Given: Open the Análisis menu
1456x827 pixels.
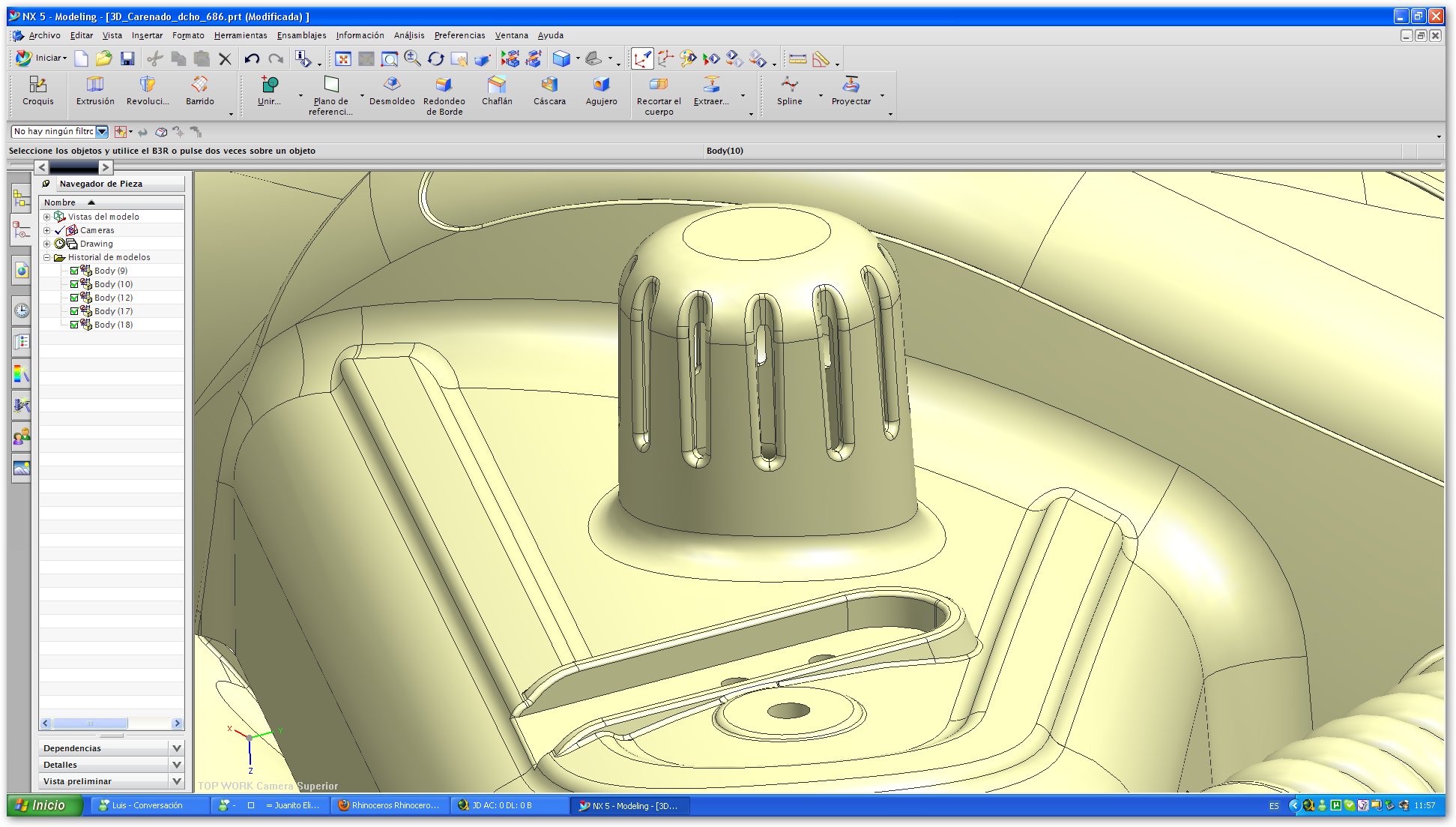Looking at the screenshot, I should 408,35.
